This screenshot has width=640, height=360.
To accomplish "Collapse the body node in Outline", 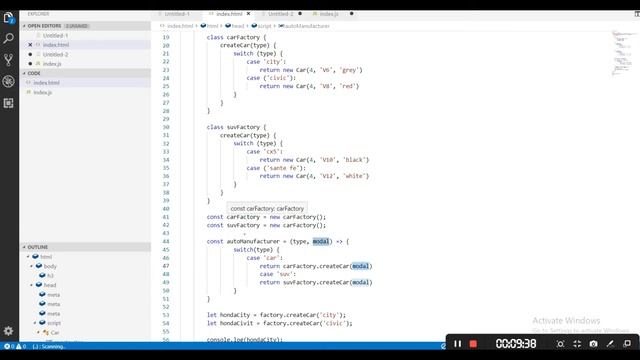I will tap(31, 266).
